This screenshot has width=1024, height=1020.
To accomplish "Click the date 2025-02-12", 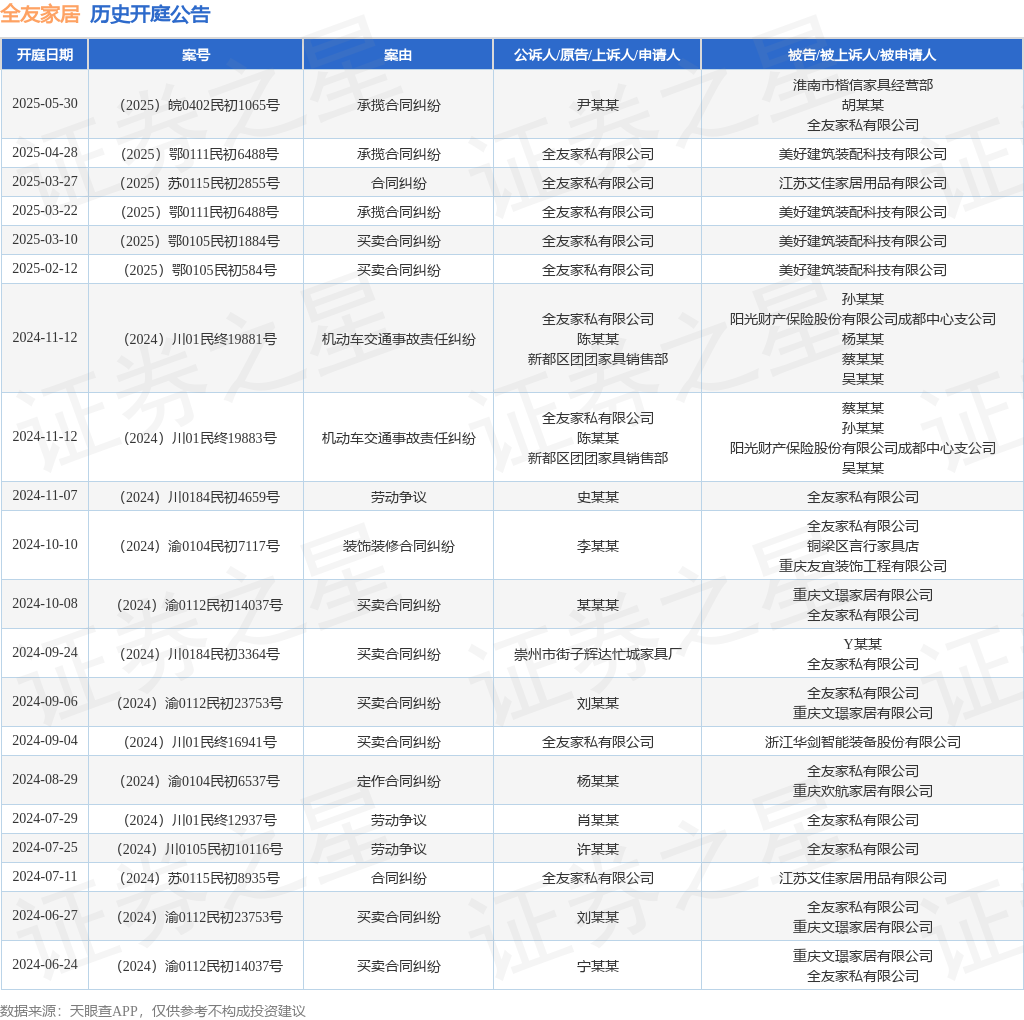I will click(45, 268).
